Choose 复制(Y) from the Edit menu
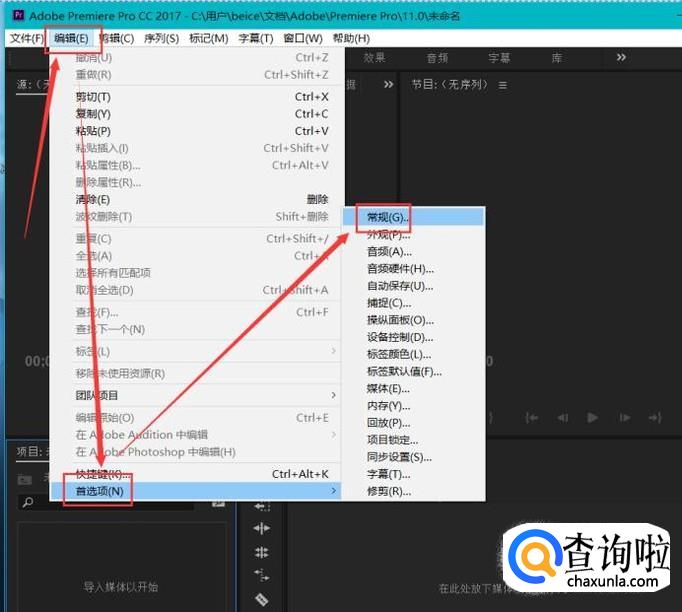The image size is (682, 612). [x=197, y=114]
